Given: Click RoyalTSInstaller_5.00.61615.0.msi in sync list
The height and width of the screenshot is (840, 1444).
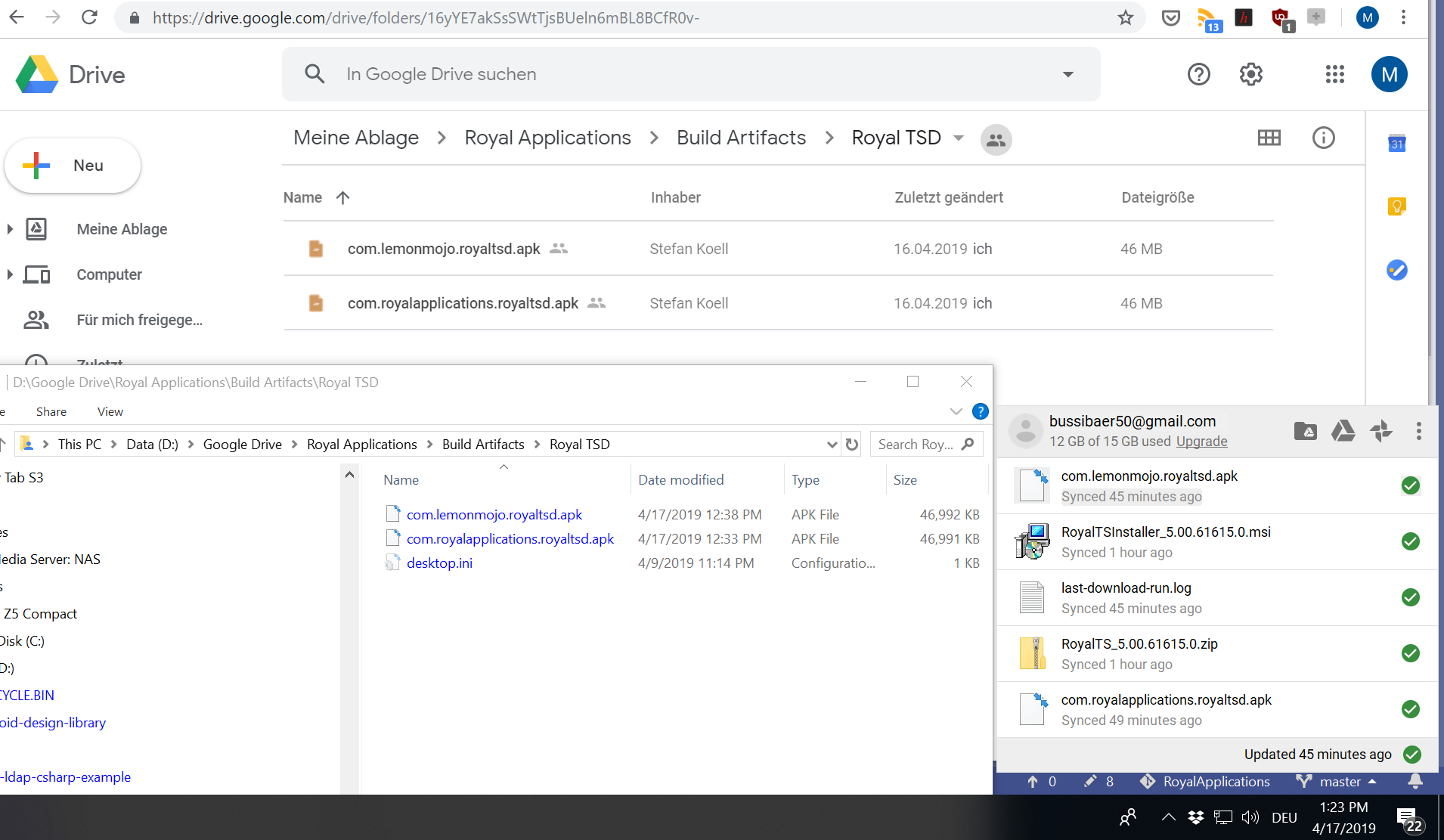Looking at the screenshot, I should pyautogui.click(x=1217, y=542).
